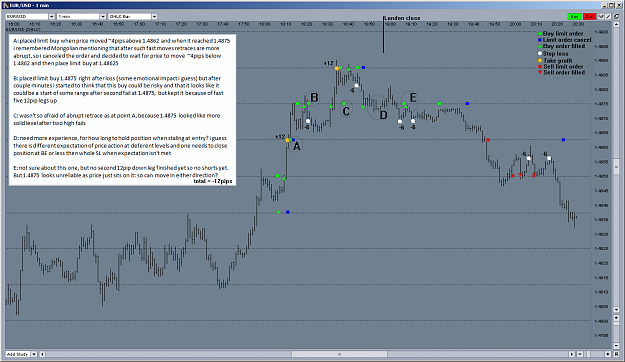Click the vertical scroll up arrow
625x362 pixels.
pos(617,24)
